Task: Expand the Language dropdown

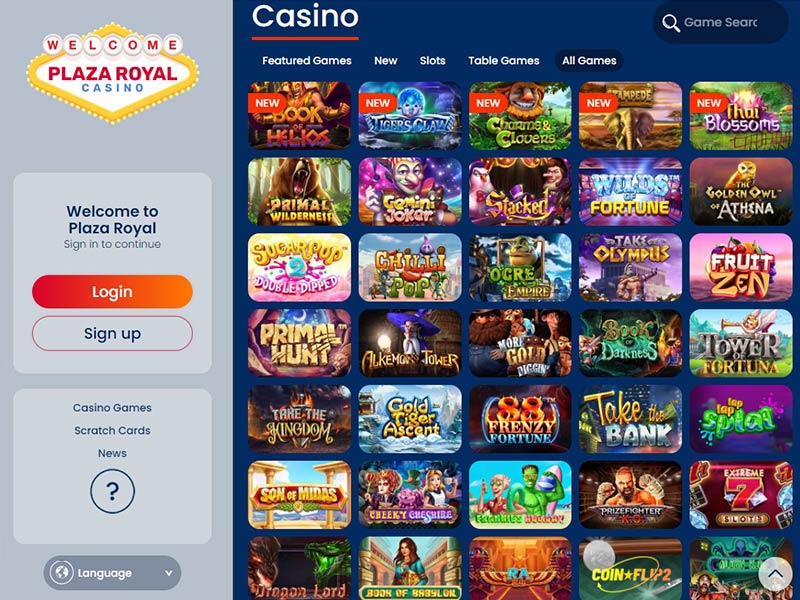Action: (x=112, y=573)
